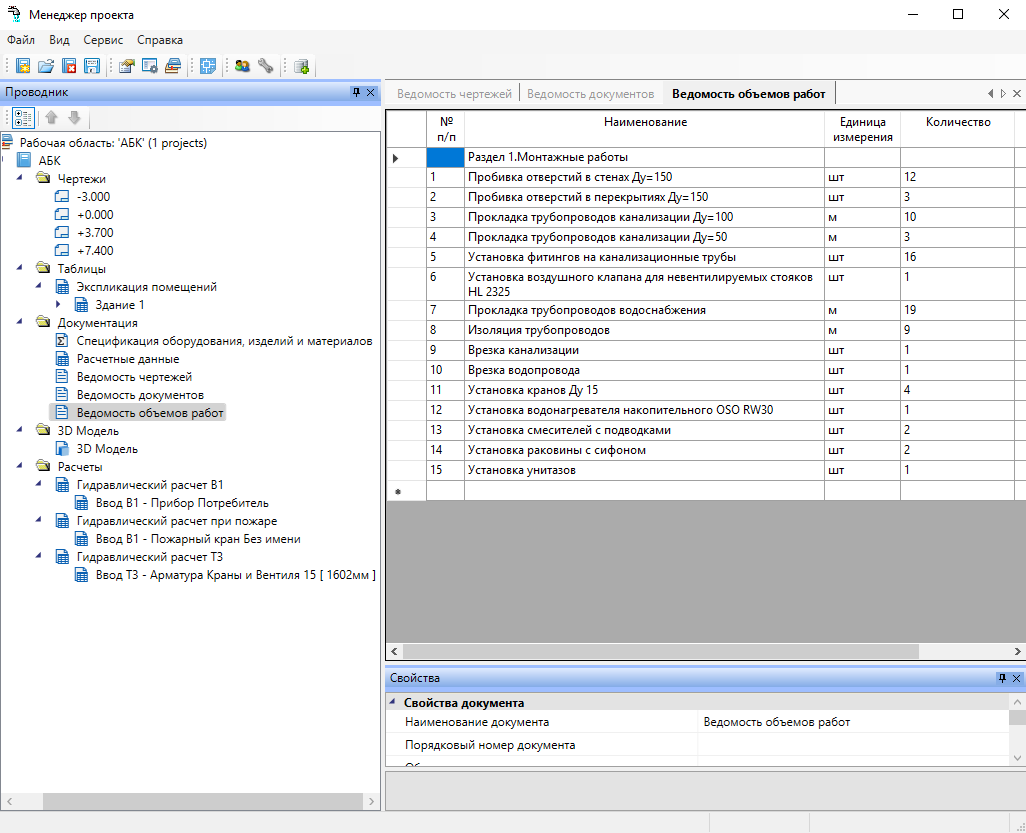The image size is (1026, 833).
Task: Collapse the Чертежи folder
Action: coord(21,179)
